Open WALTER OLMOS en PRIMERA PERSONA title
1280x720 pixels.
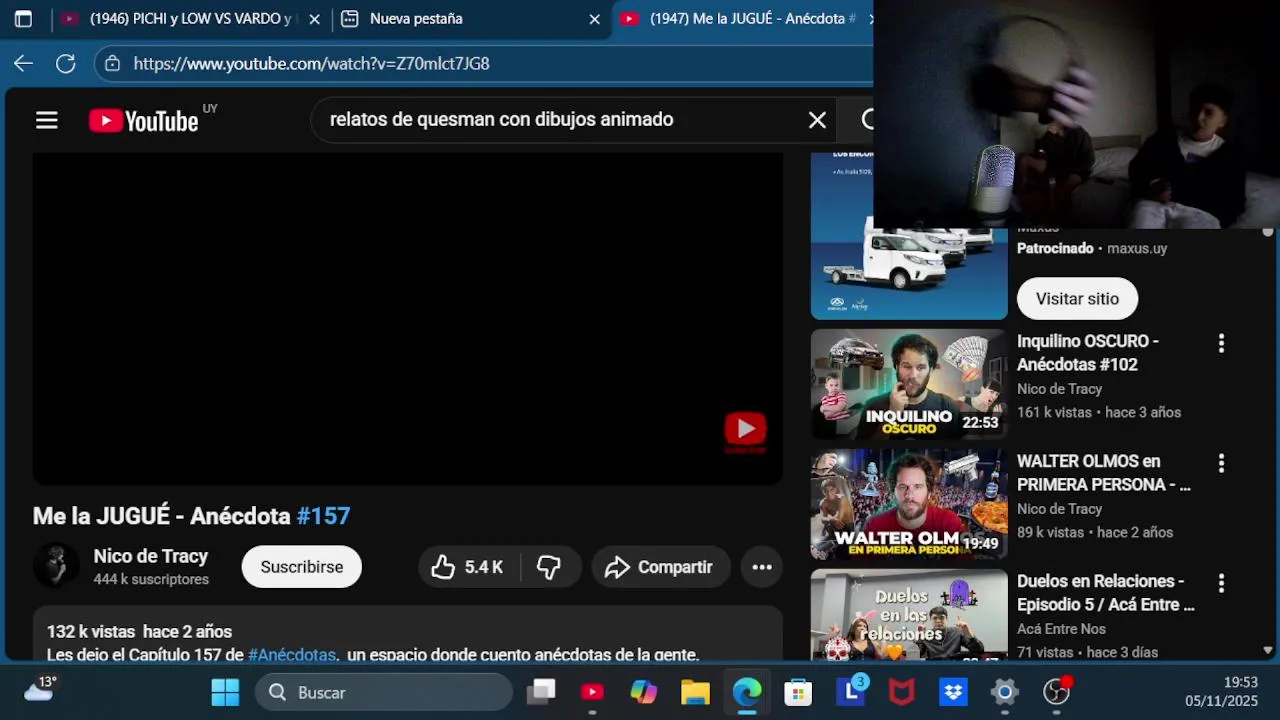[x=1103, y=473]
